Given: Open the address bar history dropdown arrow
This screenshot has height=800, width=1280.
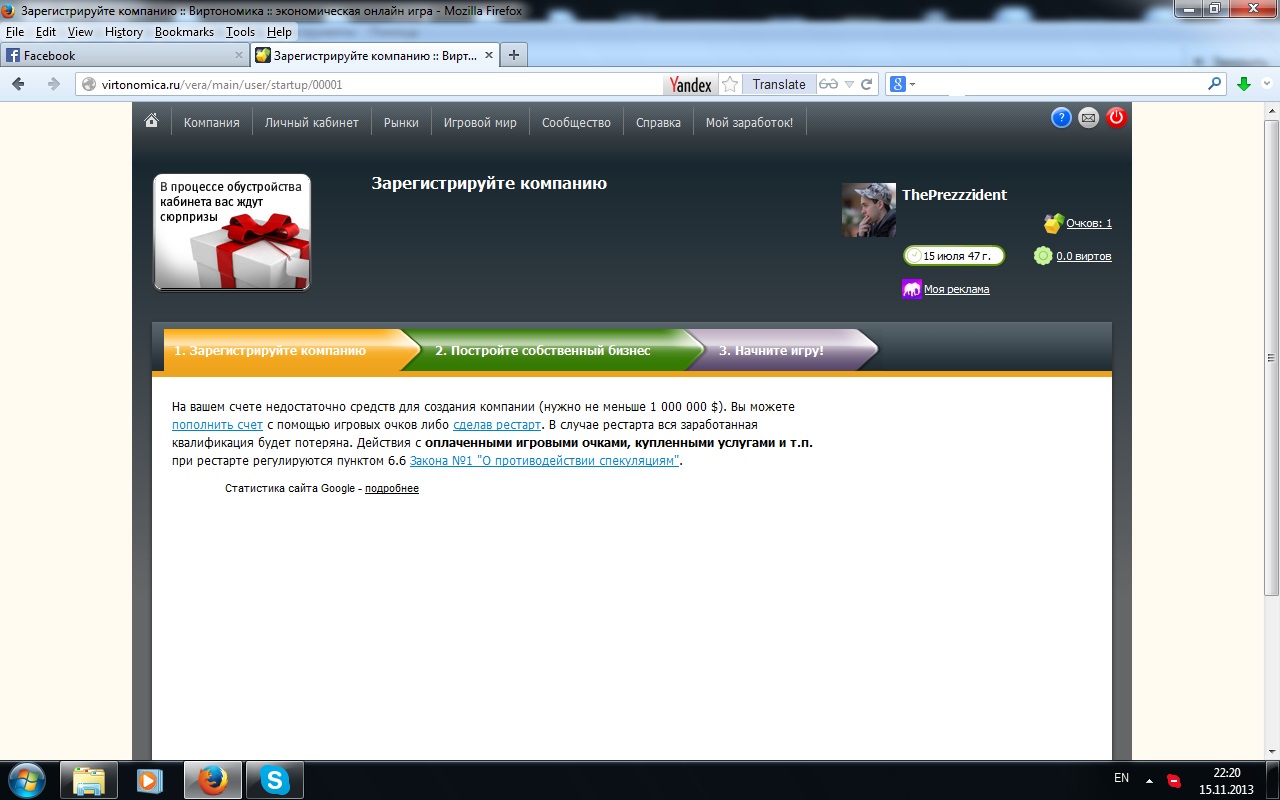Looking at the screenshot, I should coord(849,85).
